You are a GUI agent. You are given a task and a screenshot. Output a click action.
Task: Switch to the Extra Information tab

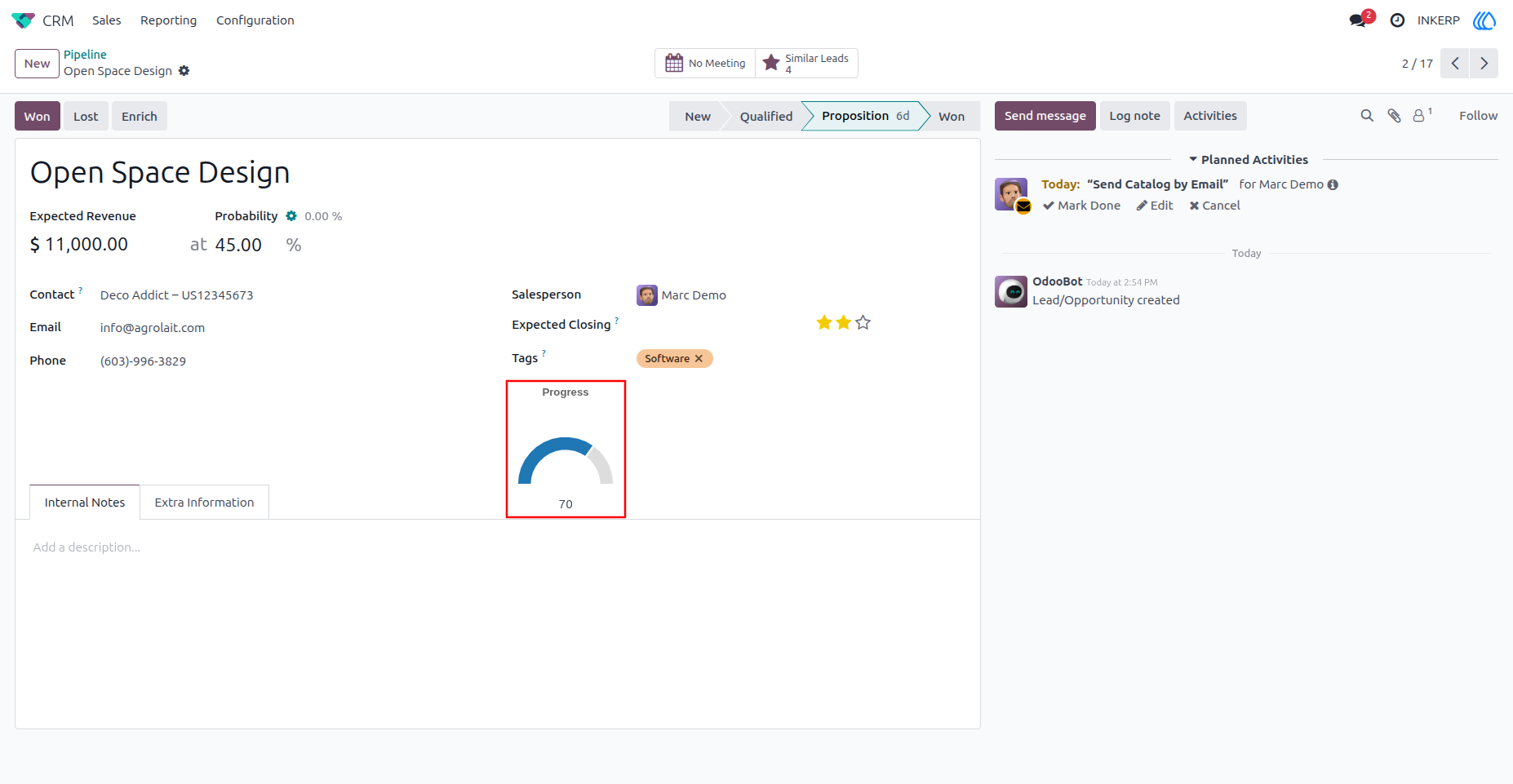pos(204,503)
